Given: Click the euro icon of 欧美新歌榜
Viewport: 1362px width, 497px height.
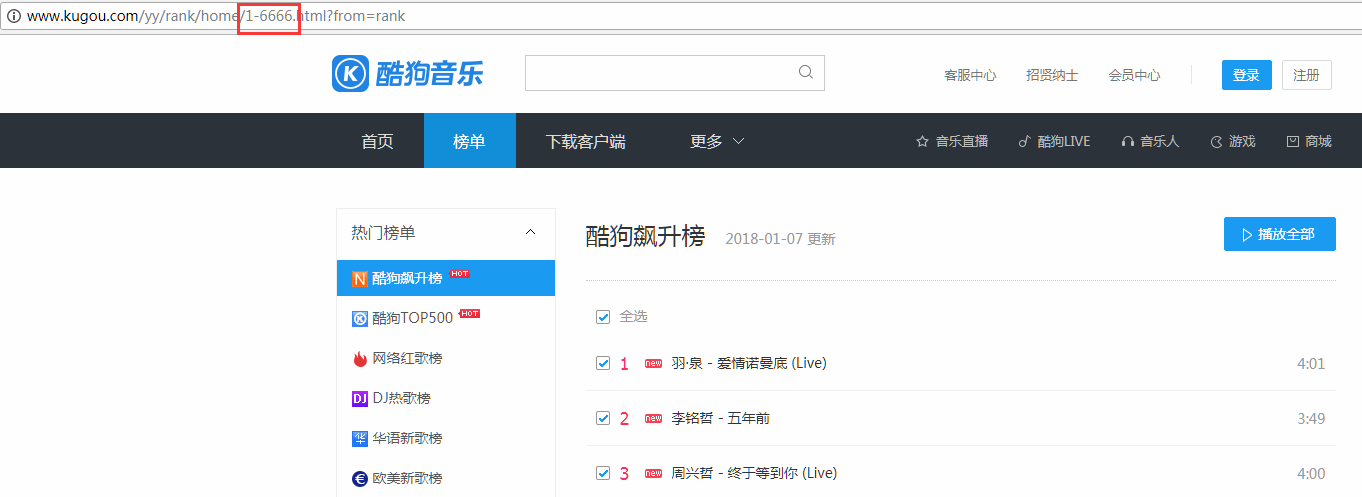Looking at the screenshot, I should click(x=360, y=478).
